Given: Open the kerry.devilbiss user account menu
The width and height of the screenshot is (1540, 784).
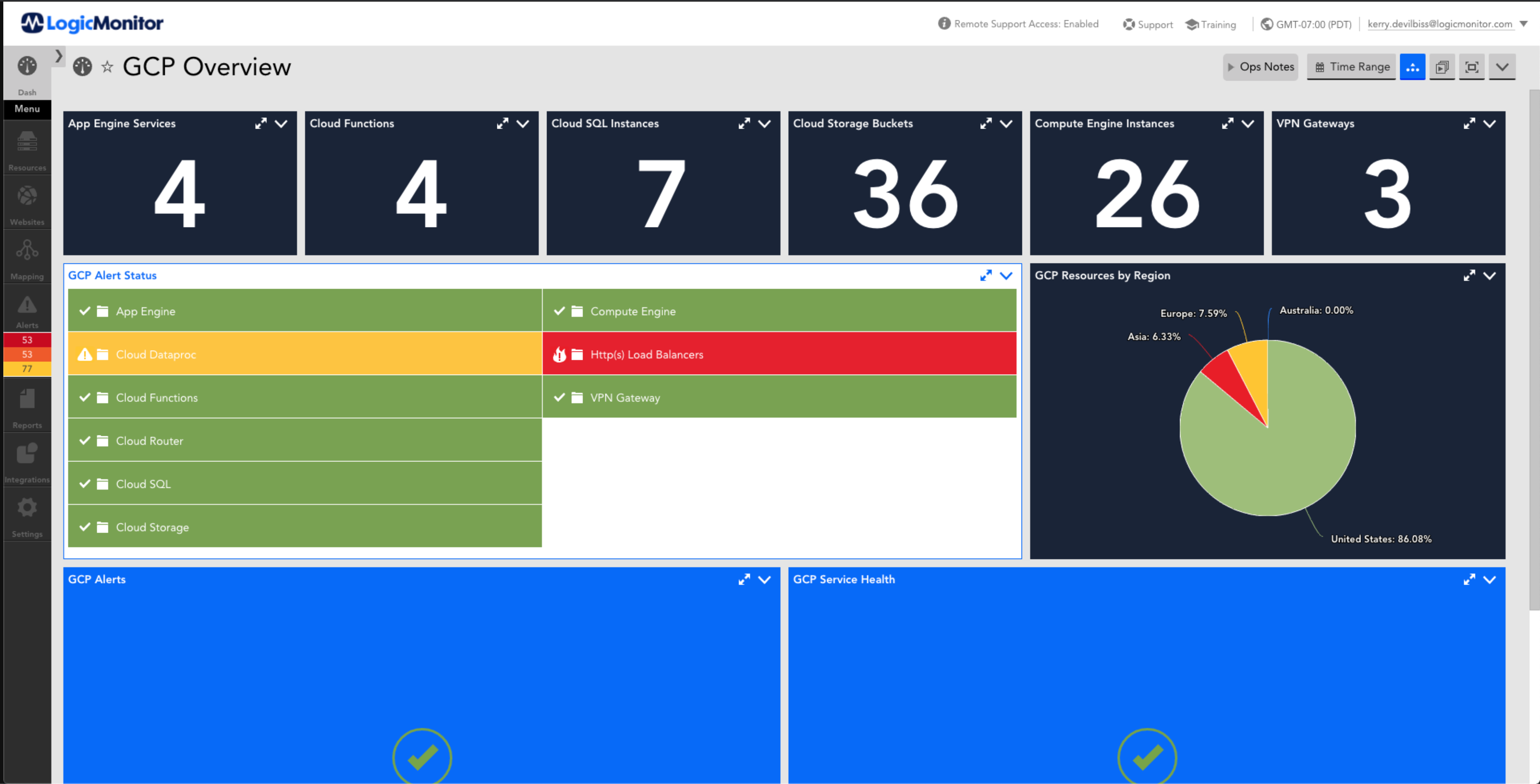Looking at the screenshot, I should coord(1447,24).
